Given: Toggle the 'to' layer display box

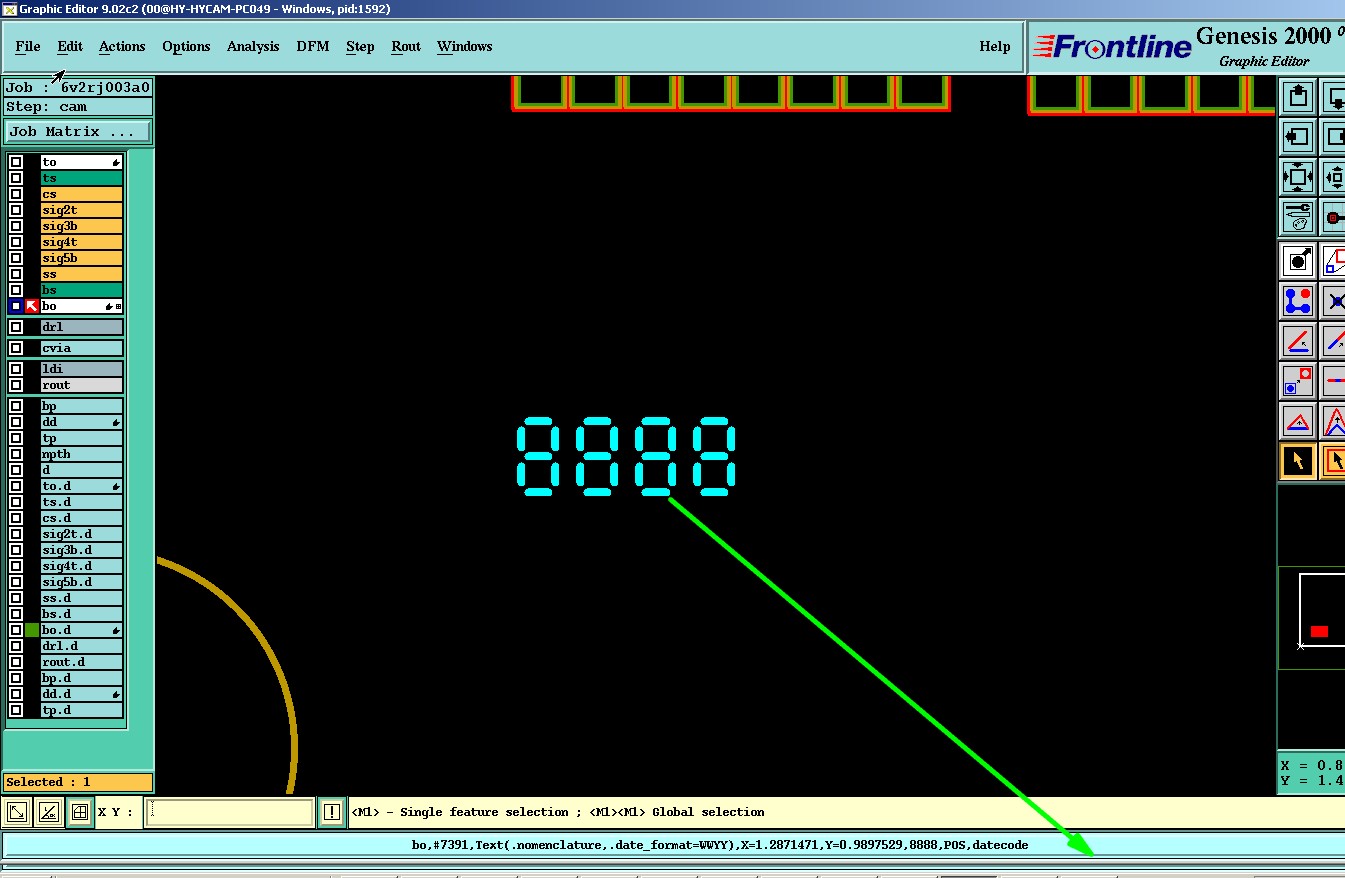Looking at the screenshot, I should point(16,162).
